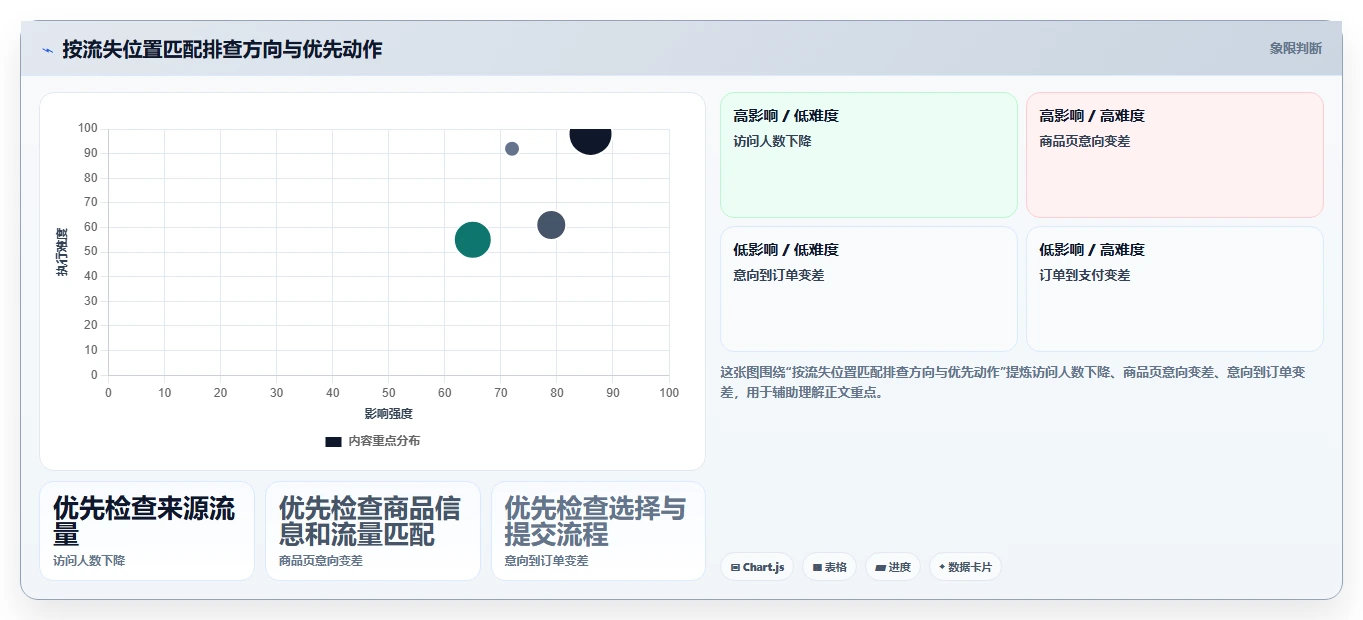The width and height of the screenshot is (1363, 620).
Task: Select the 优先检查来源流量 card
Action: tap(147, 531)
